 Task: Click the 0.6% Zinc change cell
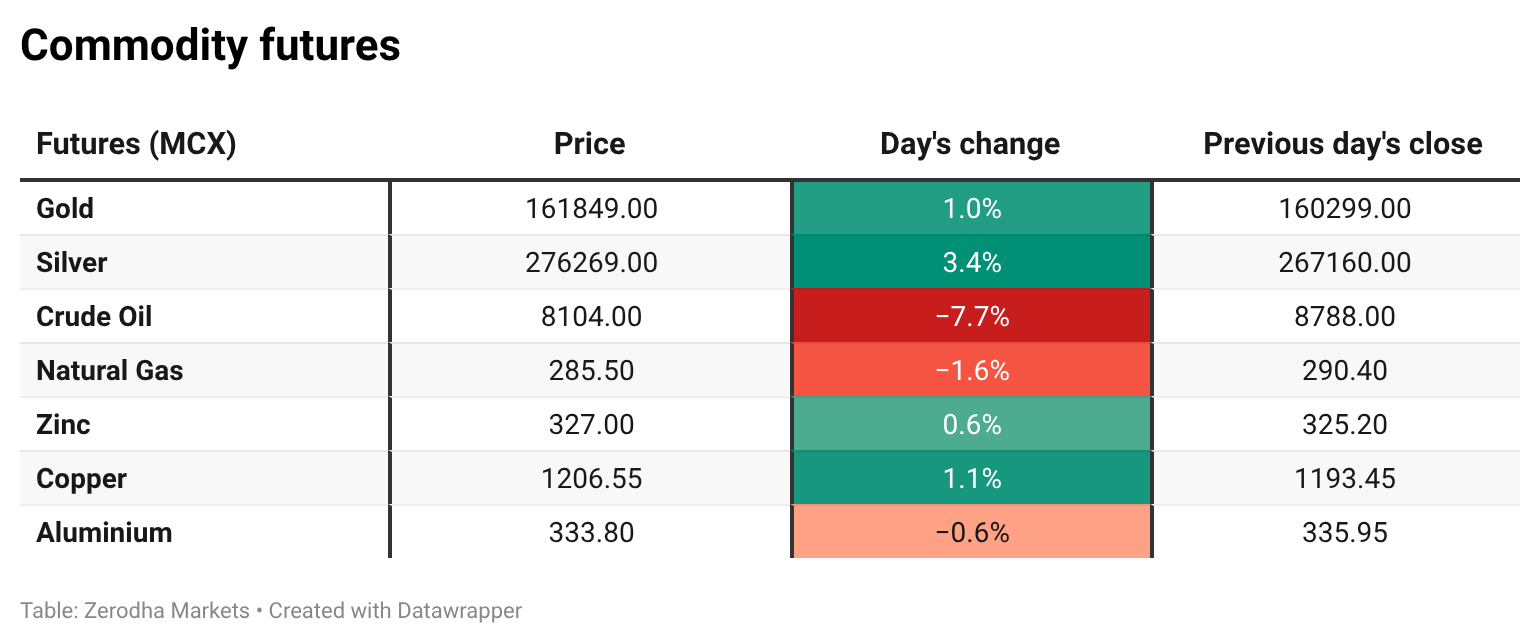[971, 425]
